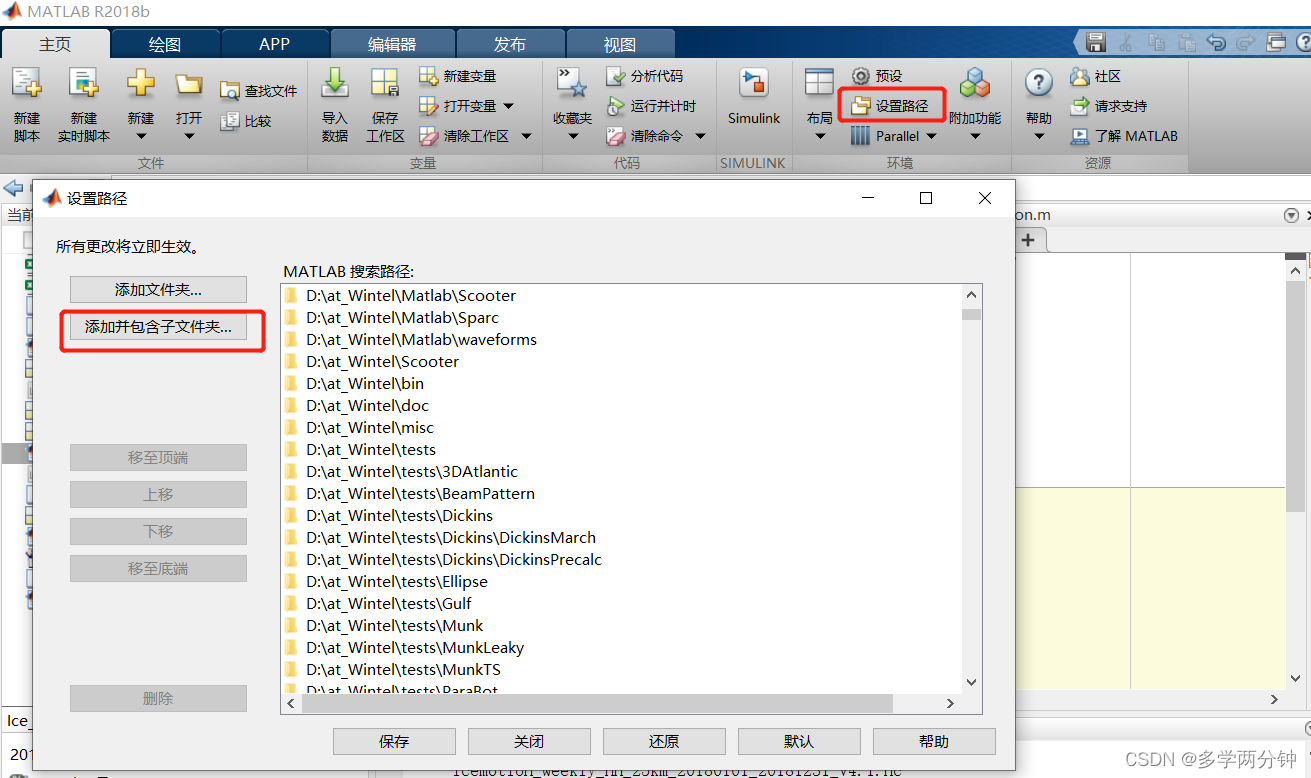1311x778 pixels.
Task: Expand Open Variable (打开变量) dropdown arrow
Action: pos(508,106)
